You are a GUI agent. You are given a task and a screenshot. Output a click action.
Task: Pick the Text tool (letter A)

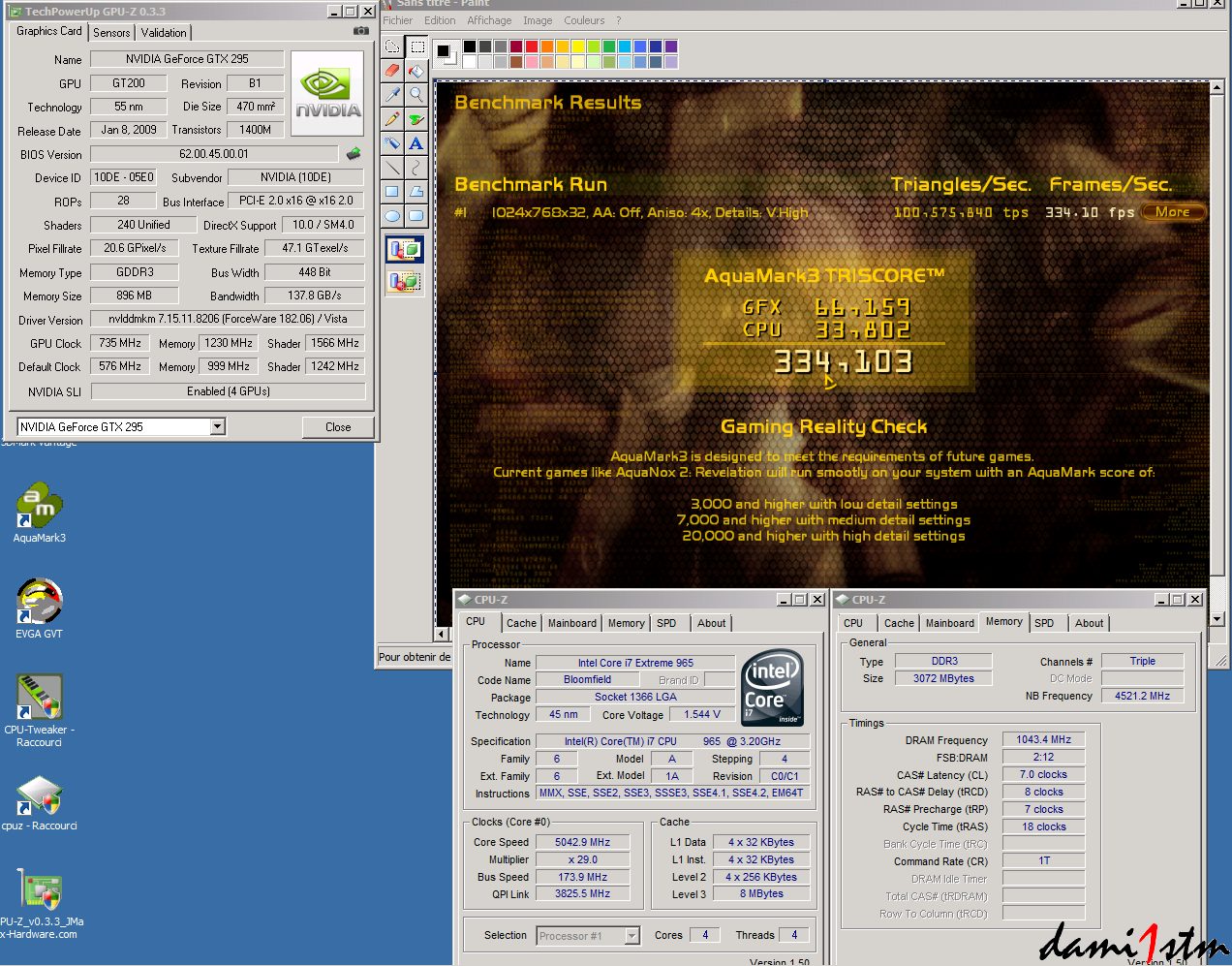click(416, 143)
